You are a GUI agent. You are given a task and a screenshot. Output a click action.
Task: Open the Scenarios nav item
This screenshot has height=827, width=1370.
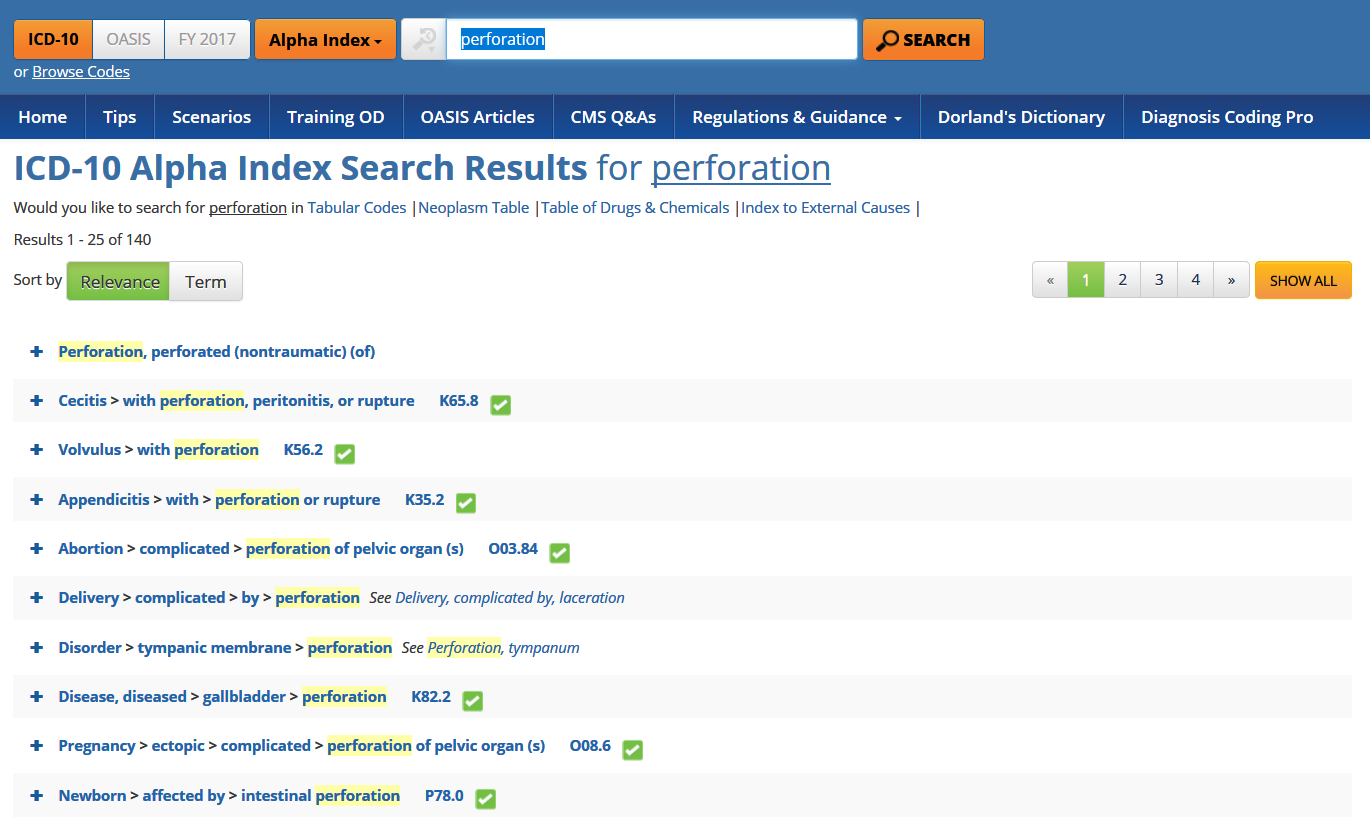[x=211, y=117]
